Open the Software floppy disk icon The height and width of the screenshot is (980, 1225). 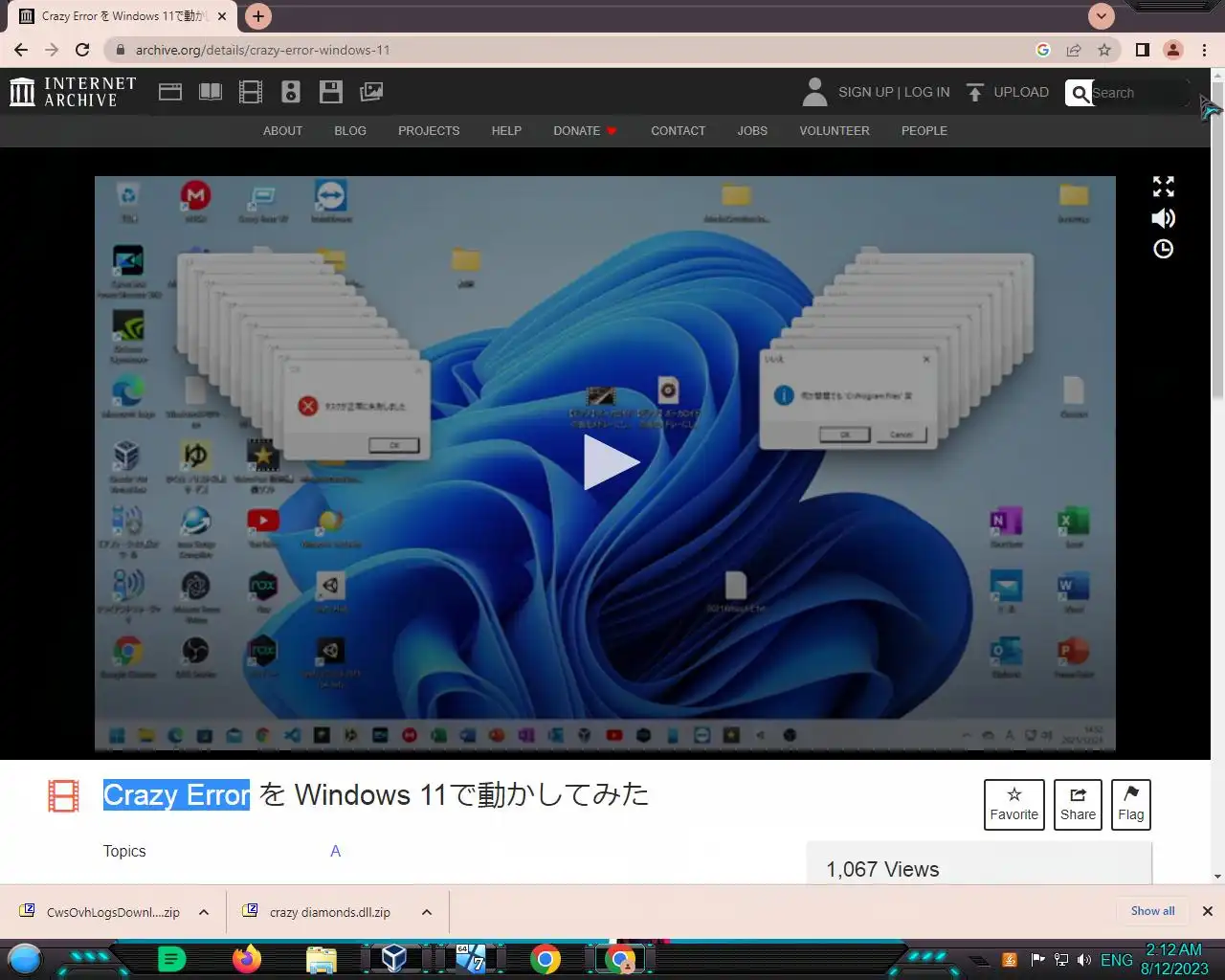[x=331, y=92]
